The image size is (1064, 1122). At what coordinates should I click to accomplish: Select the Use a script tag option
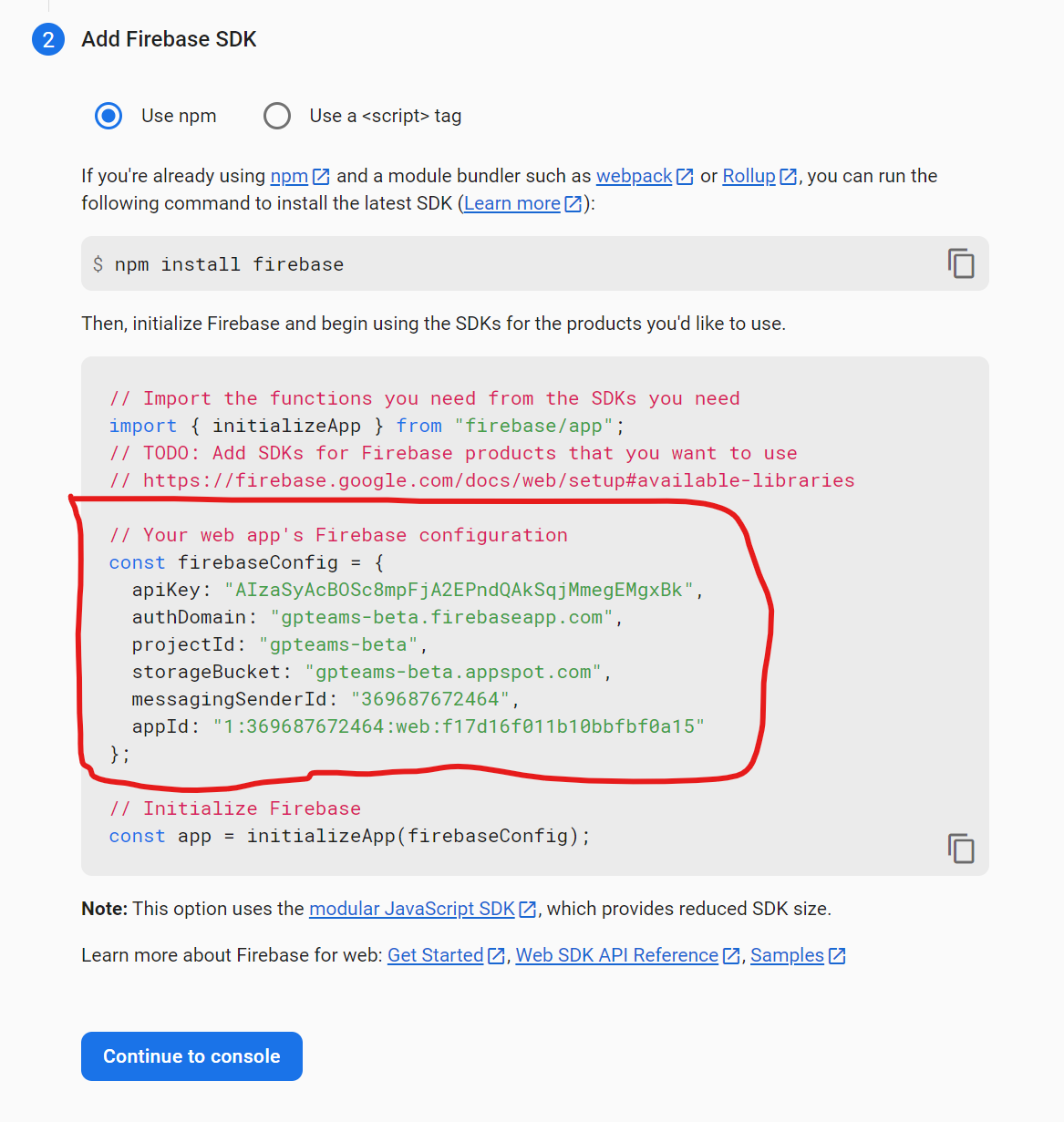277,116
